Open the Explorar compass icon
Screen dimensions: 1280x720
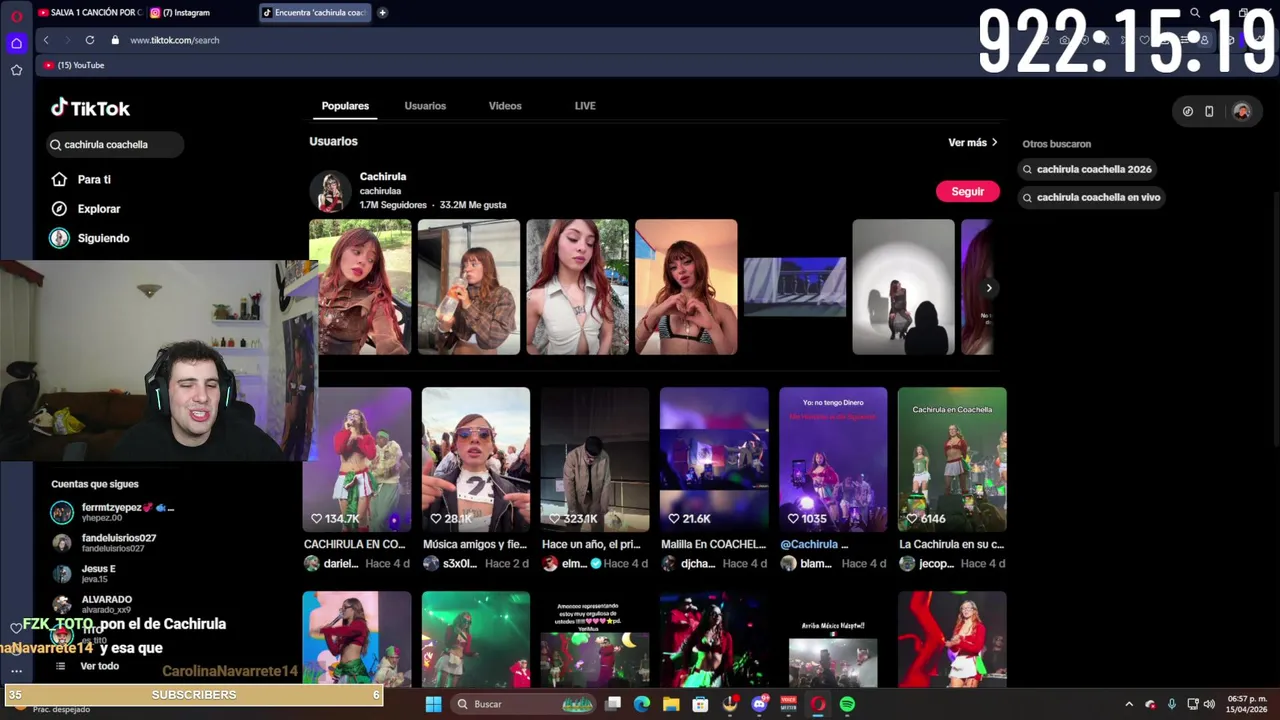point(59,208)
